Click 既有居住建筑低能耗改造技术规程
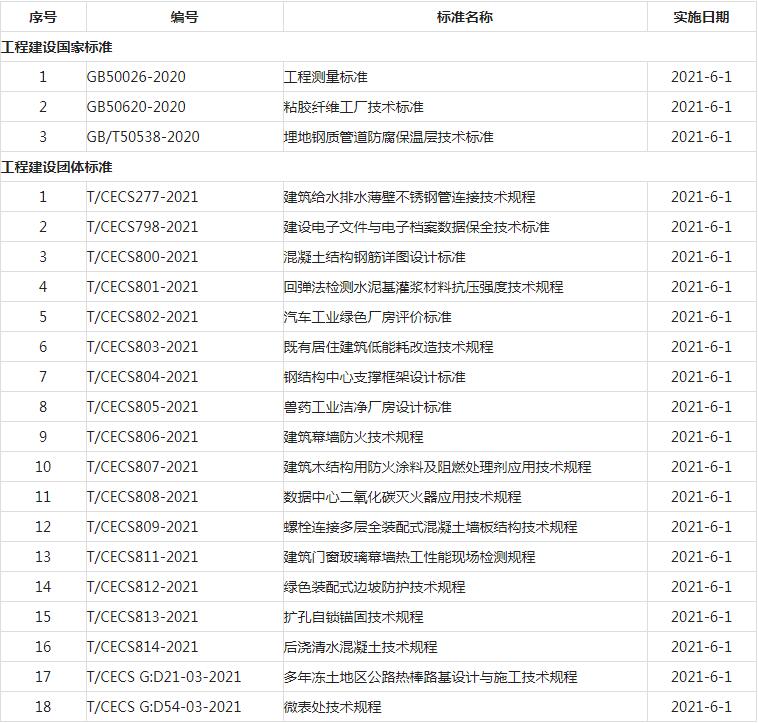The width and height of the screenshot is (758, 723). coord(389,347)
